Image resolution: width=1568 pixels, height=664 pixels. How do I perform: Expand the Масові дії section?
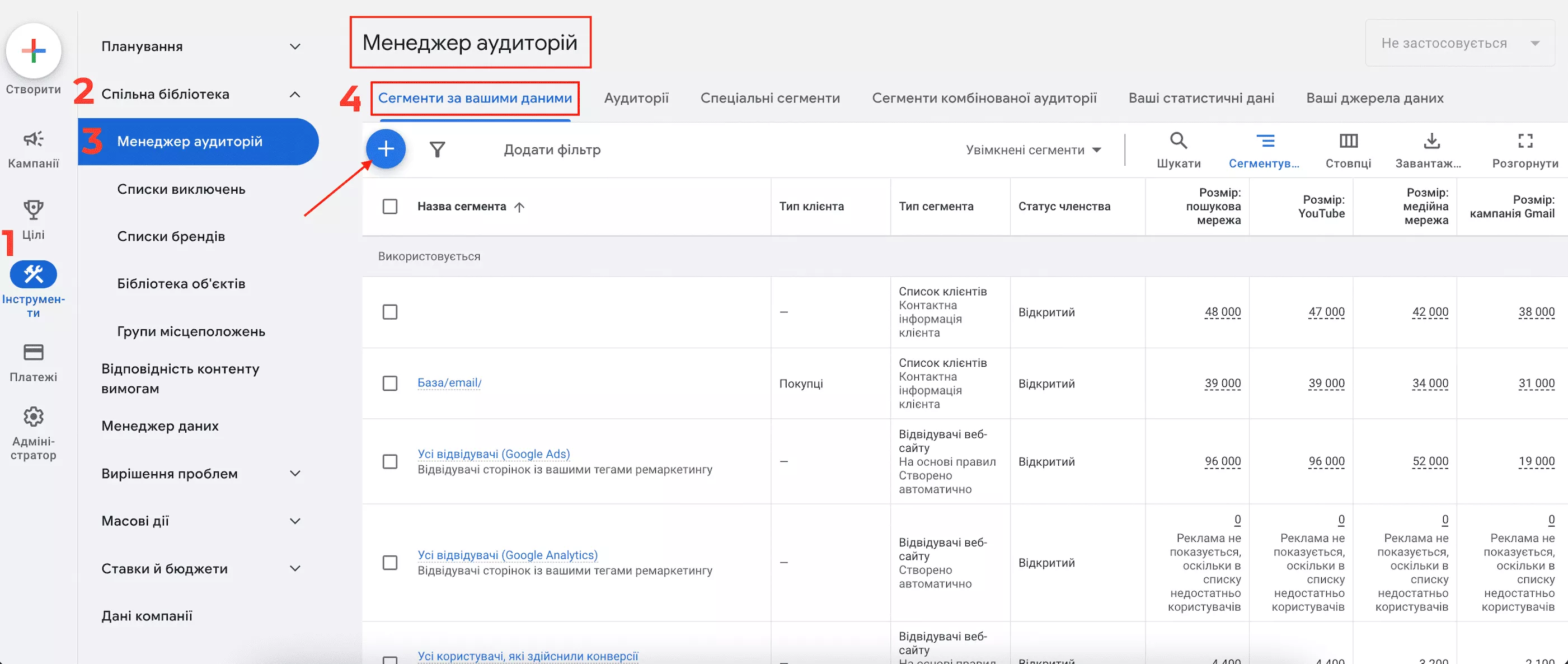295,521
